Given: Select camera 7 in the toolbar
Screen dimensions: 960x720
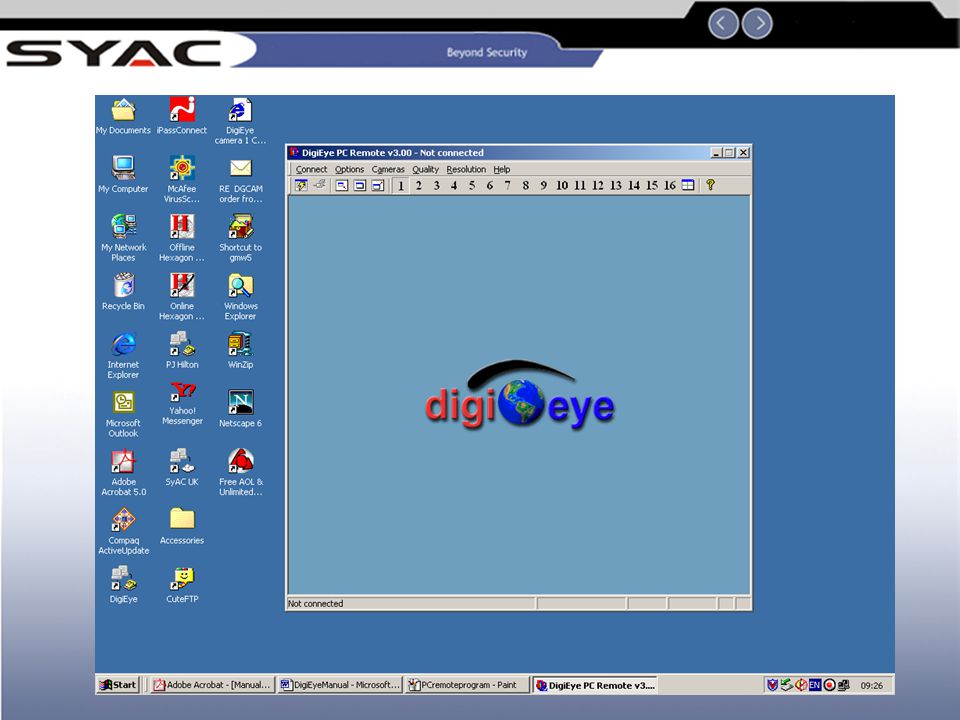Looking at the screenshot, I should 507,185.
